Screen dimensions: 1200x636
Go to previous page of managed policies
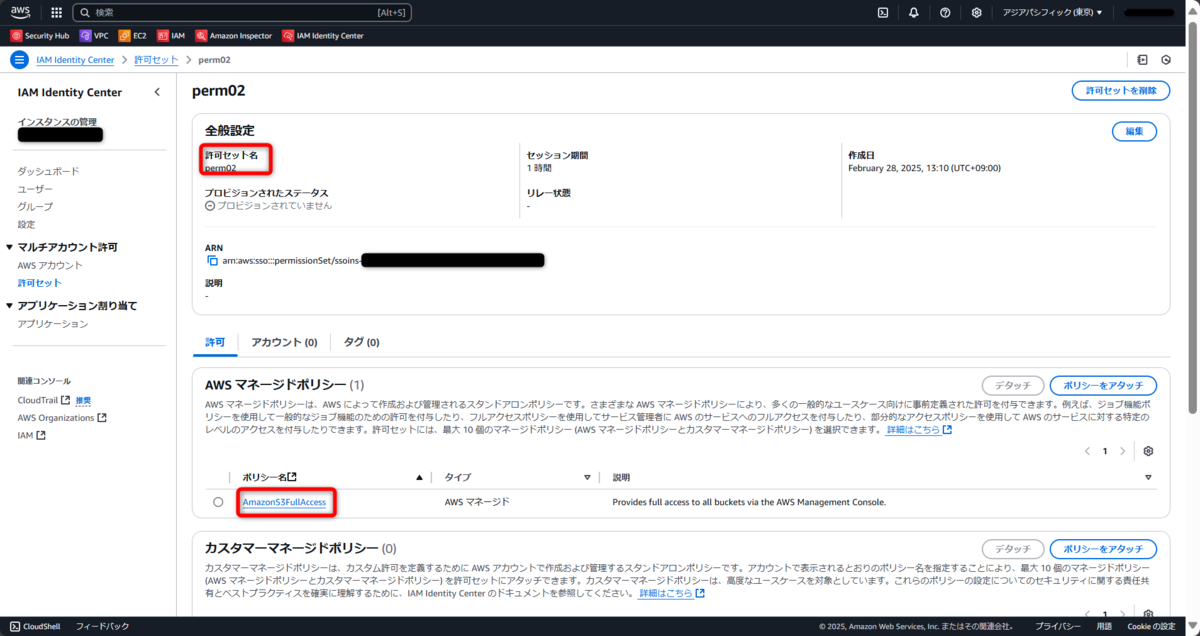pos(1088,451)
